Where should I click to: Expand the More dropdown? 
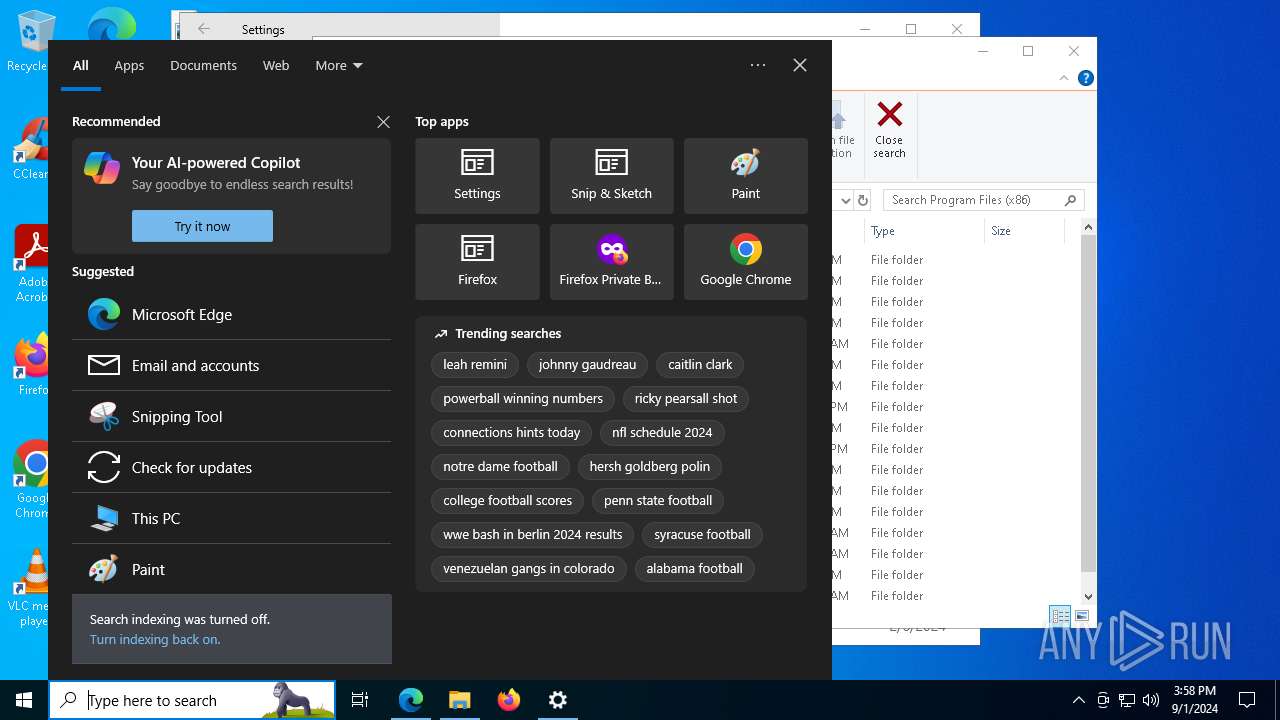point(339,65)
